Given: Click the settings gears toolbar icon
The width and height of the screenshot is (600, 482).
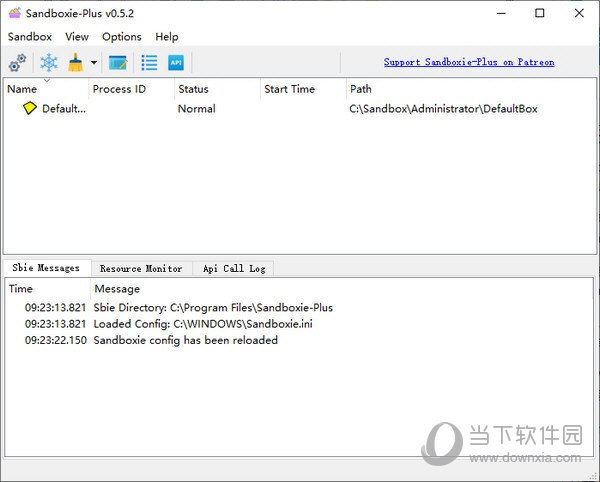Looking at the screenshot, I should point(17,63).
